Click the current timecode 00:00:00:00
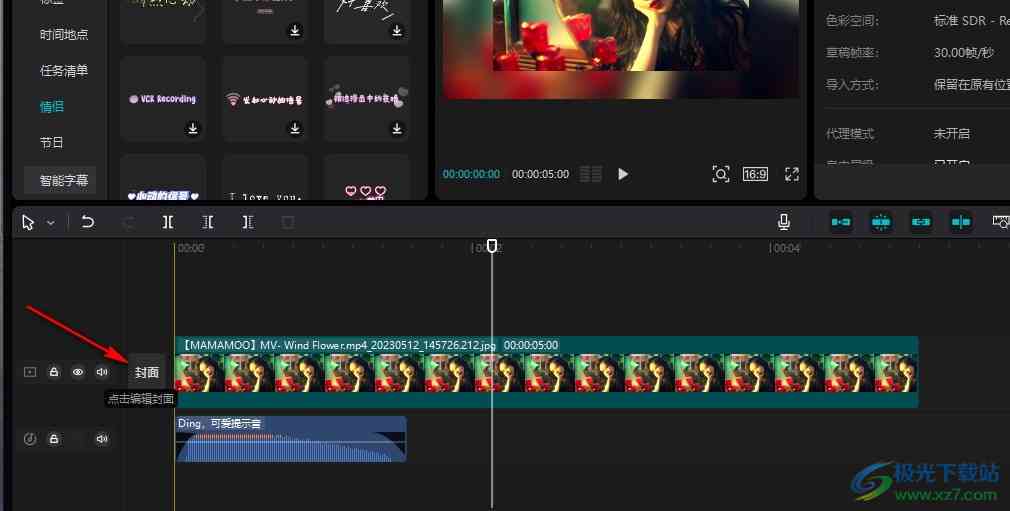 (x=471, y=174)
